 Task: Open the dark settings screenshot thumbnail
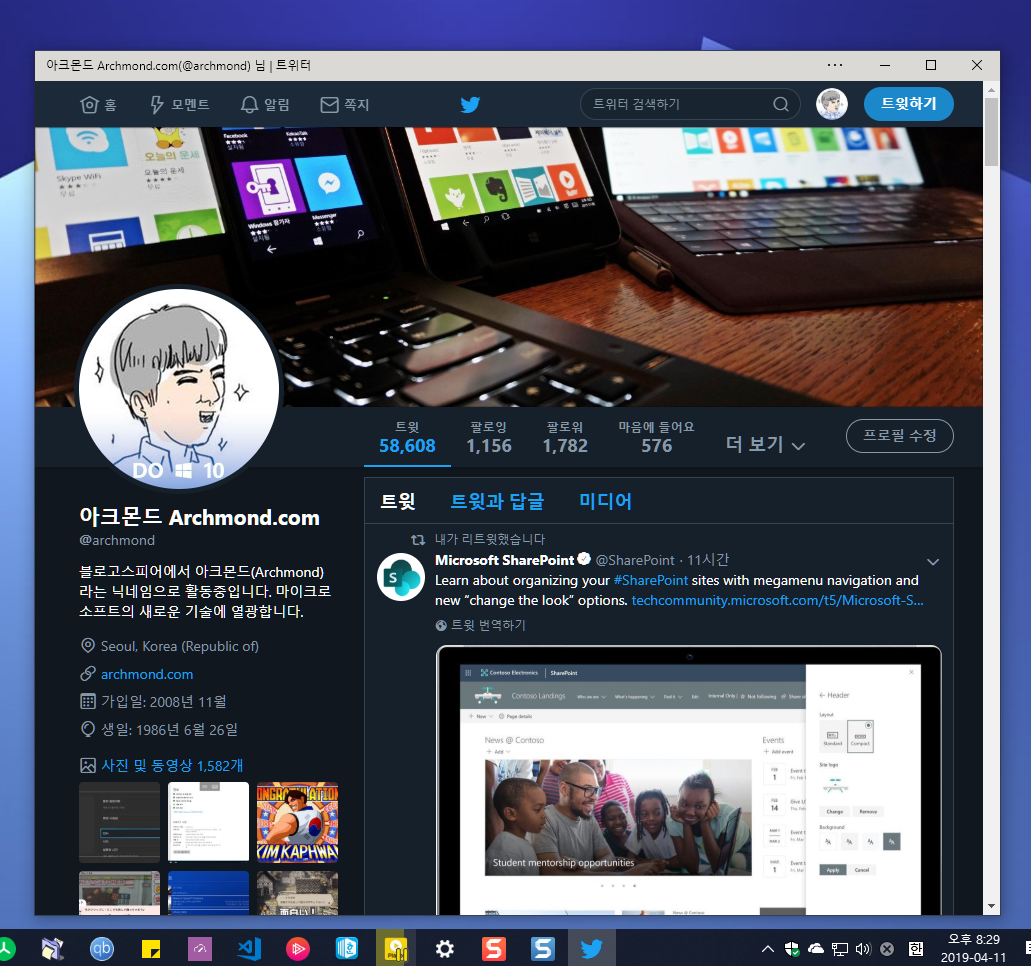[120, 822]
